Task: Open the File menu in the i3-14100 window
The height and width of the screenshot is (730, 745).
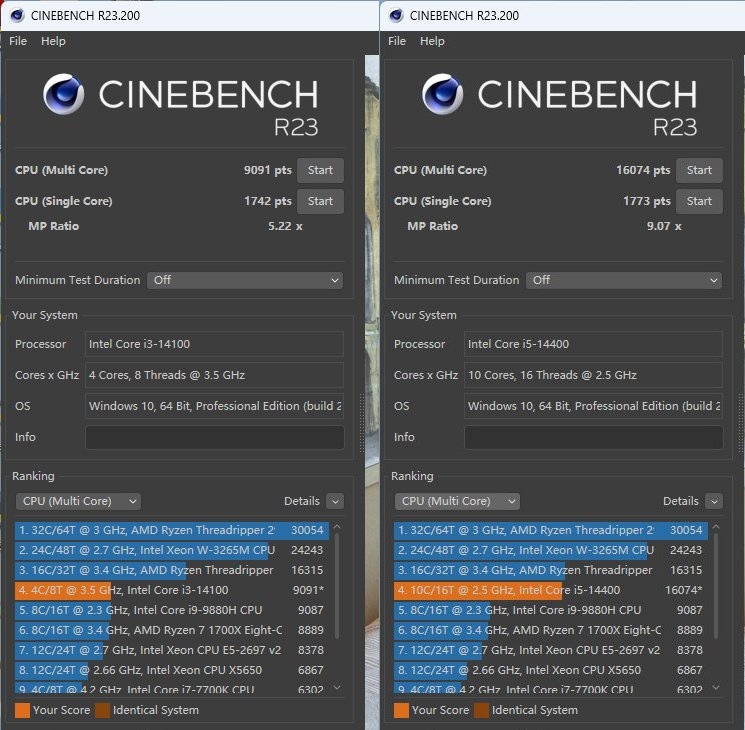Action: coord(18,41)
